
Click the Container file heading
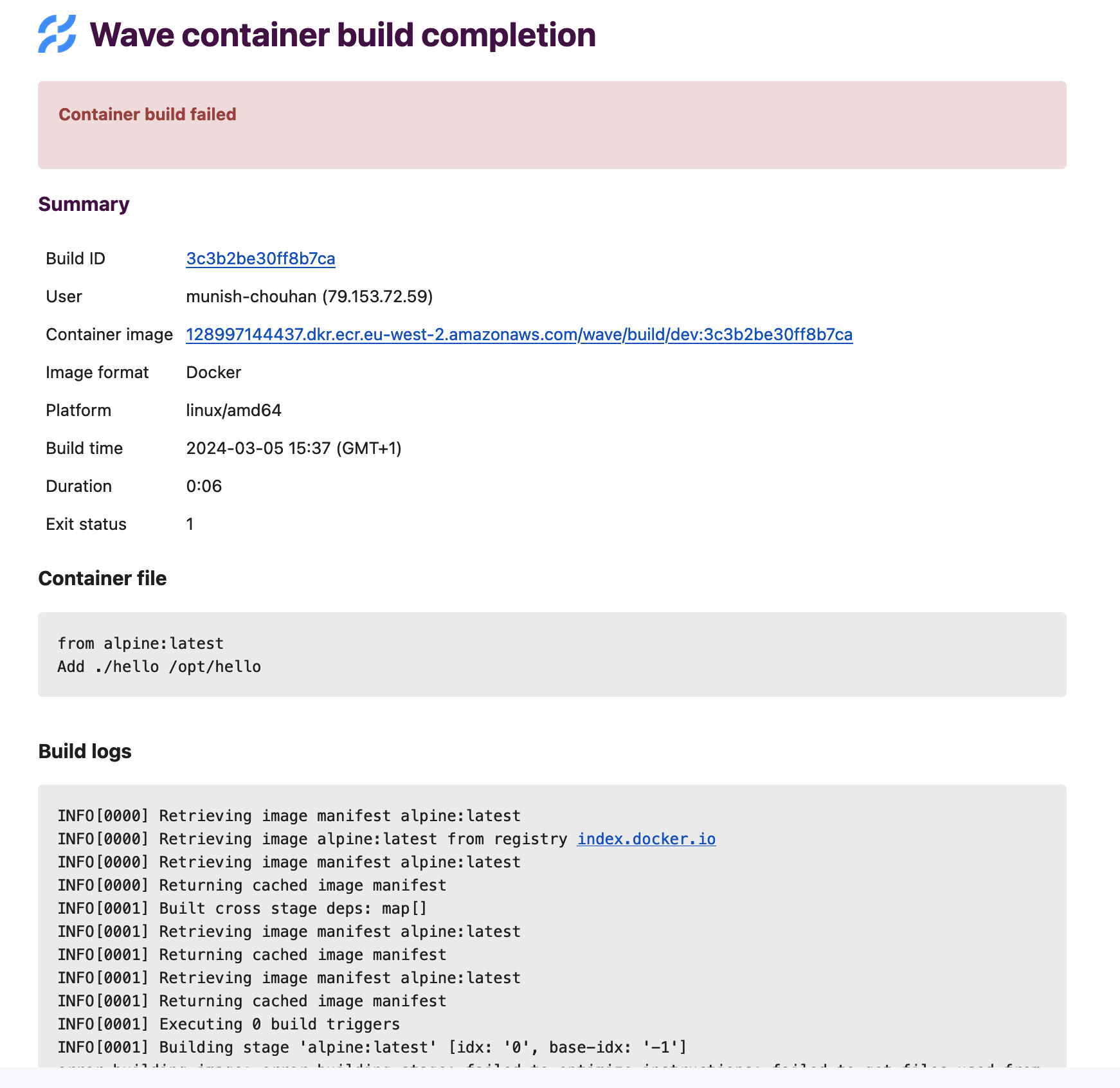tap(102, 578)
